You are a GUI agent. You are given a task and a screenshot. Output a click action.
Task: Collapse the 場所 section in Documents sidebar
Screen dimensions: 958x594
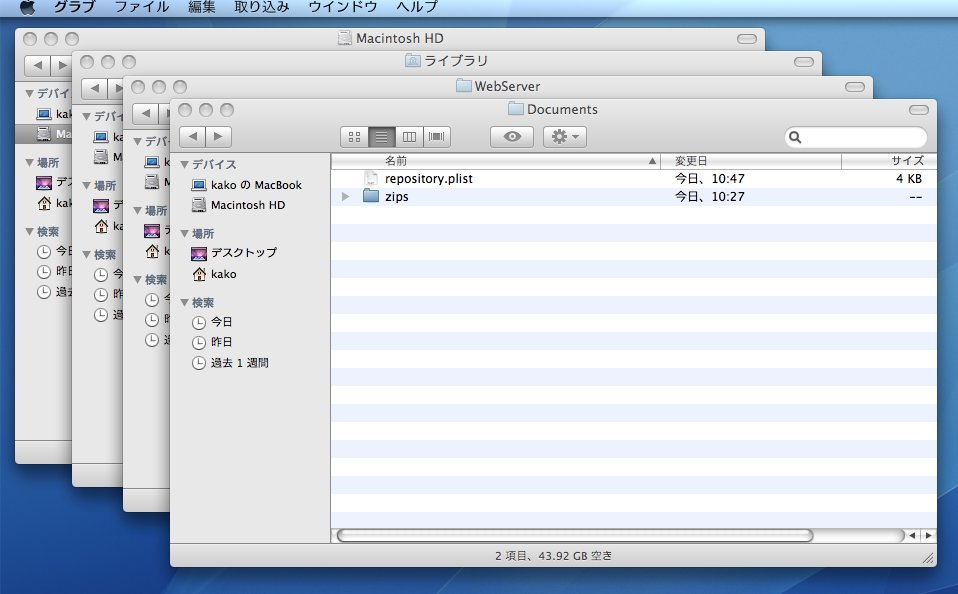185,233
